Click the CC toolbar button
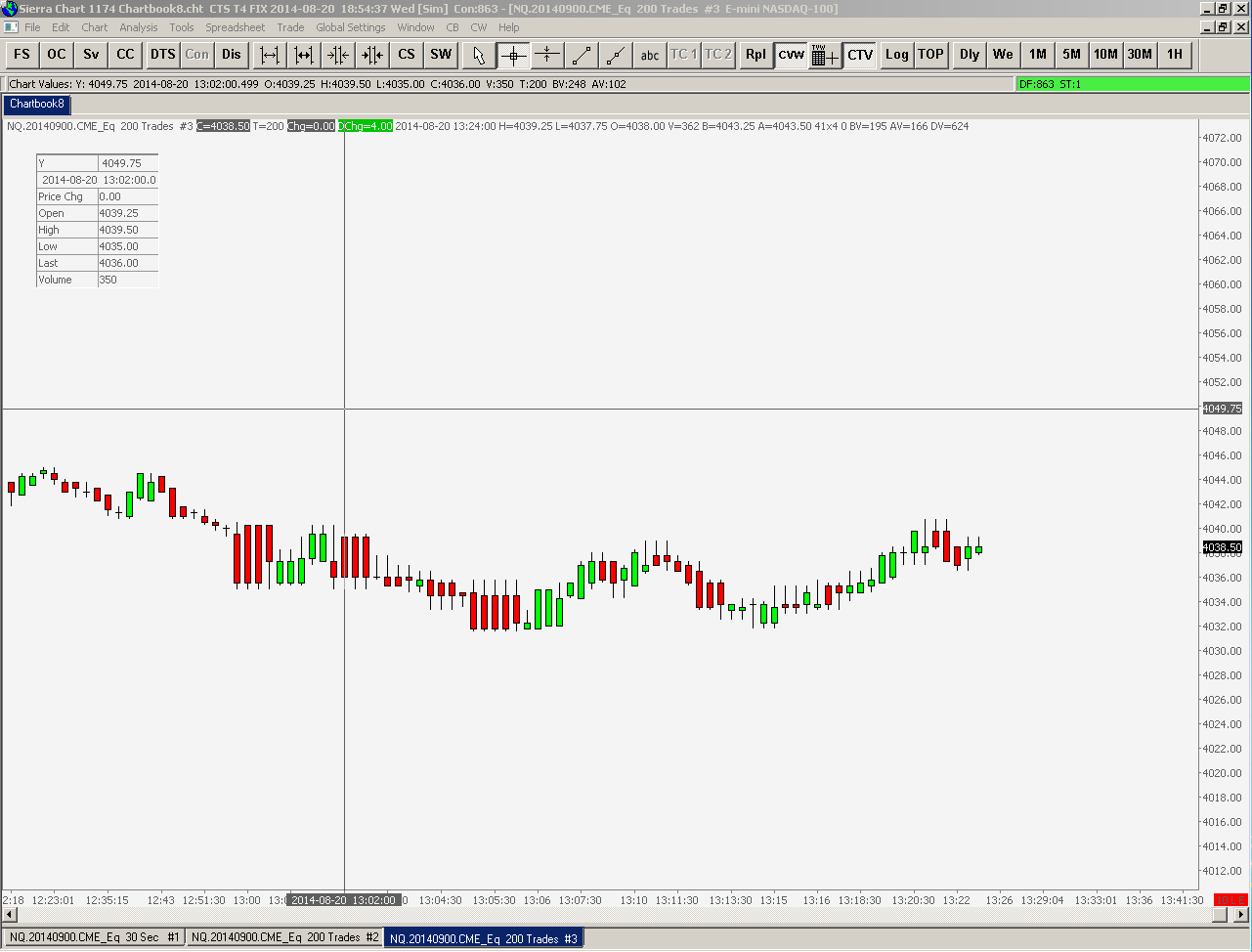The height and width of the screenshot is (952, 1252). [126, 55]
